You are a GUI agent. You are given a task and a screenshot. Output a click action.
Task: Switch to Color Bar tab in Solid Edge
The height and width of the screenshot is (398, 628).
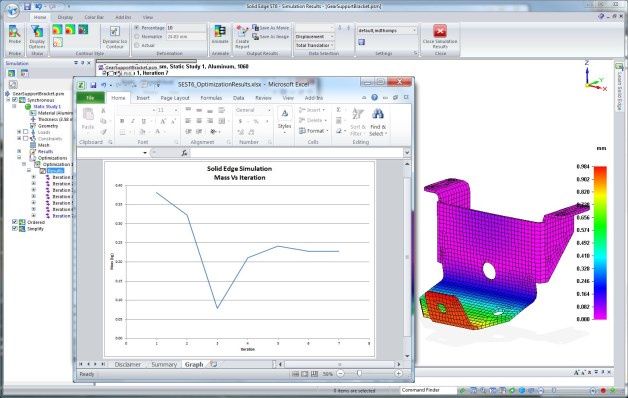tap(94, 17)
